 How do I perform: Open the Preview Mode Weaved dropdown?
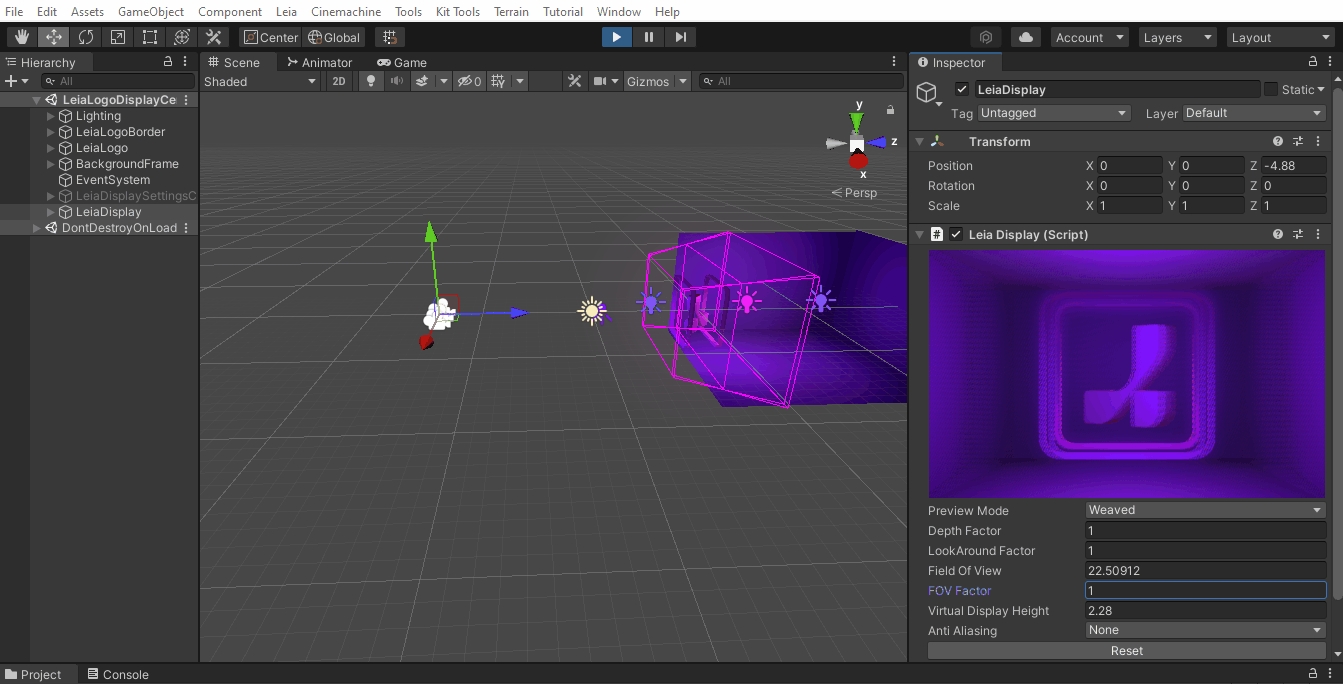[x=1206, y=510]
